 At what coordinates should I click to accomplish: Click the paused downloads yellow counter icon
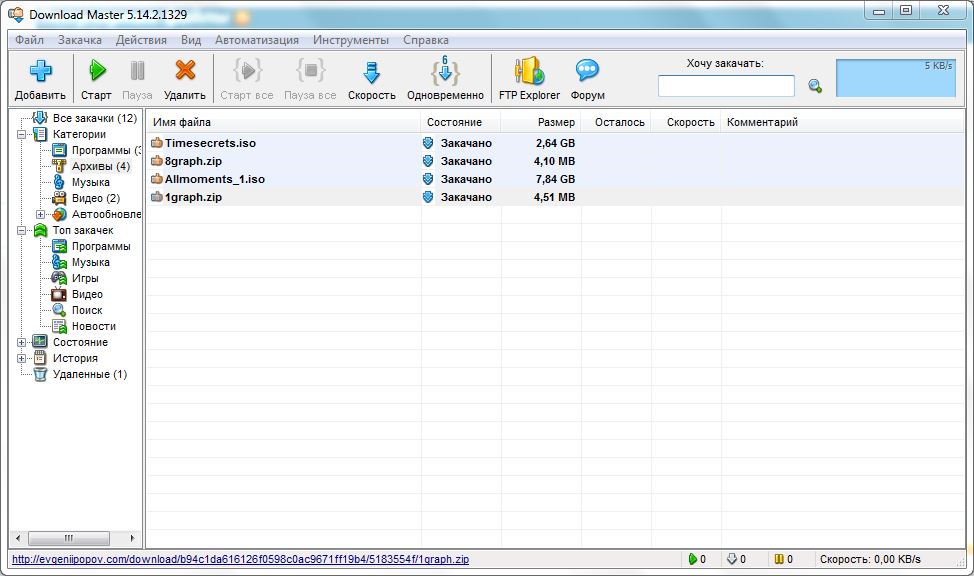click(779, 559)
